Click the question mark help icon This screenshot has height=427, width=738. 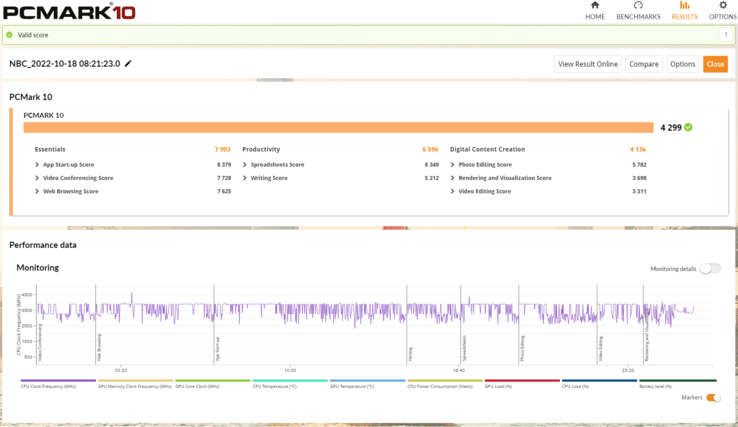pyautogui.click(x=726, y=35)
